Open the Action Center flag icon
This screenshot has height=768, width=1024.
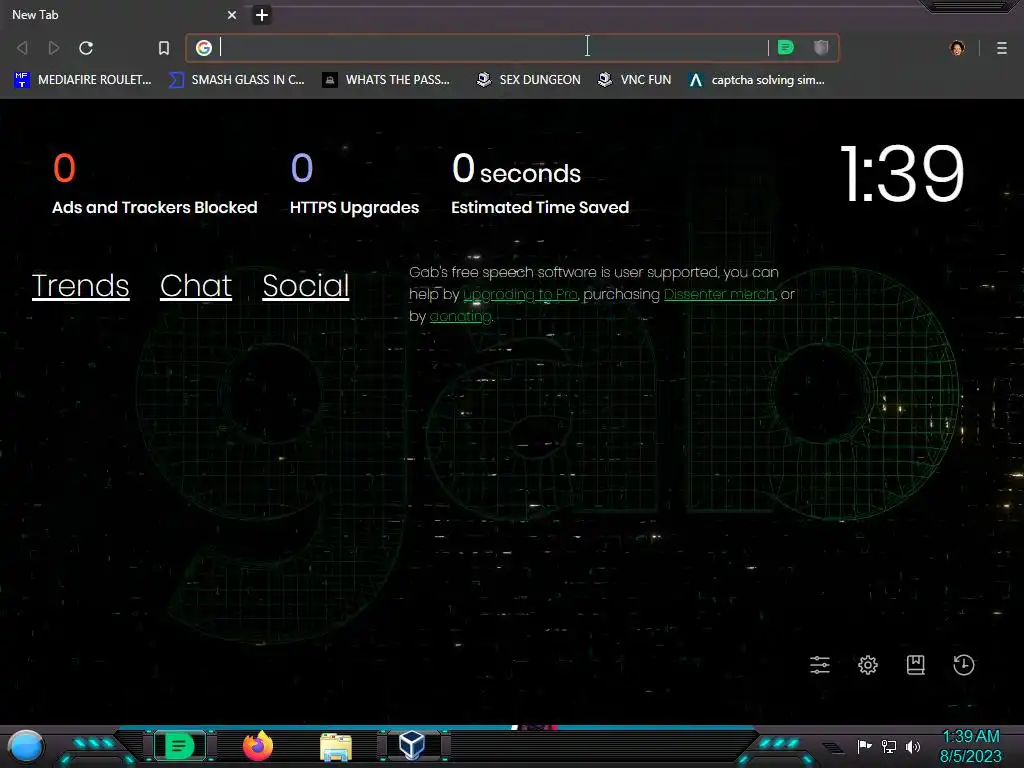pyautogui.click(x=865, y=746)
